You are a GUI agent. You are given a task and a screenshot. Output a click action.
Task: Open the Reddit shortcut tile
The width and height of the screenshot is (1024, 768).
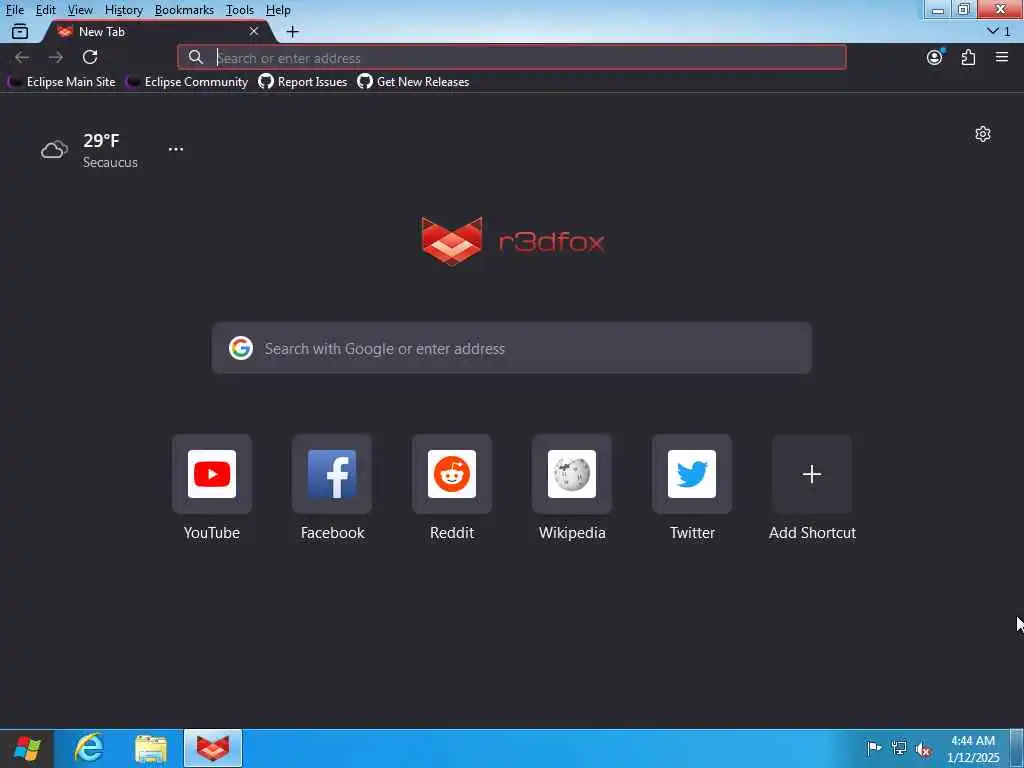(x=452, y=474)
